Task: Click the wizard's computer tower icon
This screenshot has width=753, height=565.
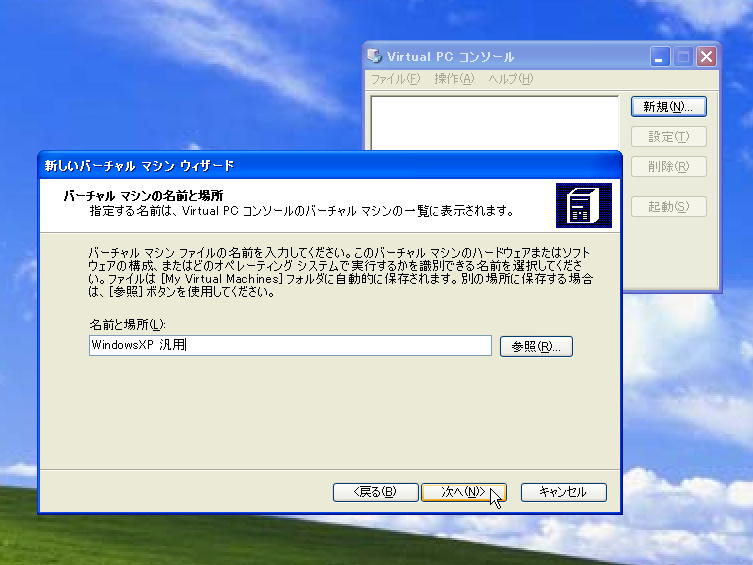Action: 583,205
